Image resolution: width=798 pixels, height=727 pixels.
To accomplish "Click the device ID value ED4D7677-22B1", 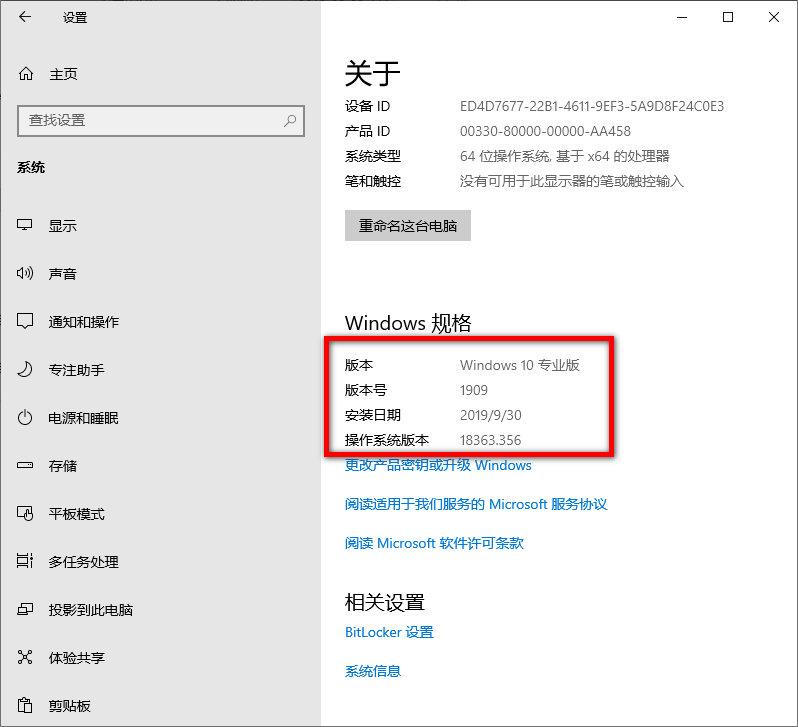I will click(592, 106).
